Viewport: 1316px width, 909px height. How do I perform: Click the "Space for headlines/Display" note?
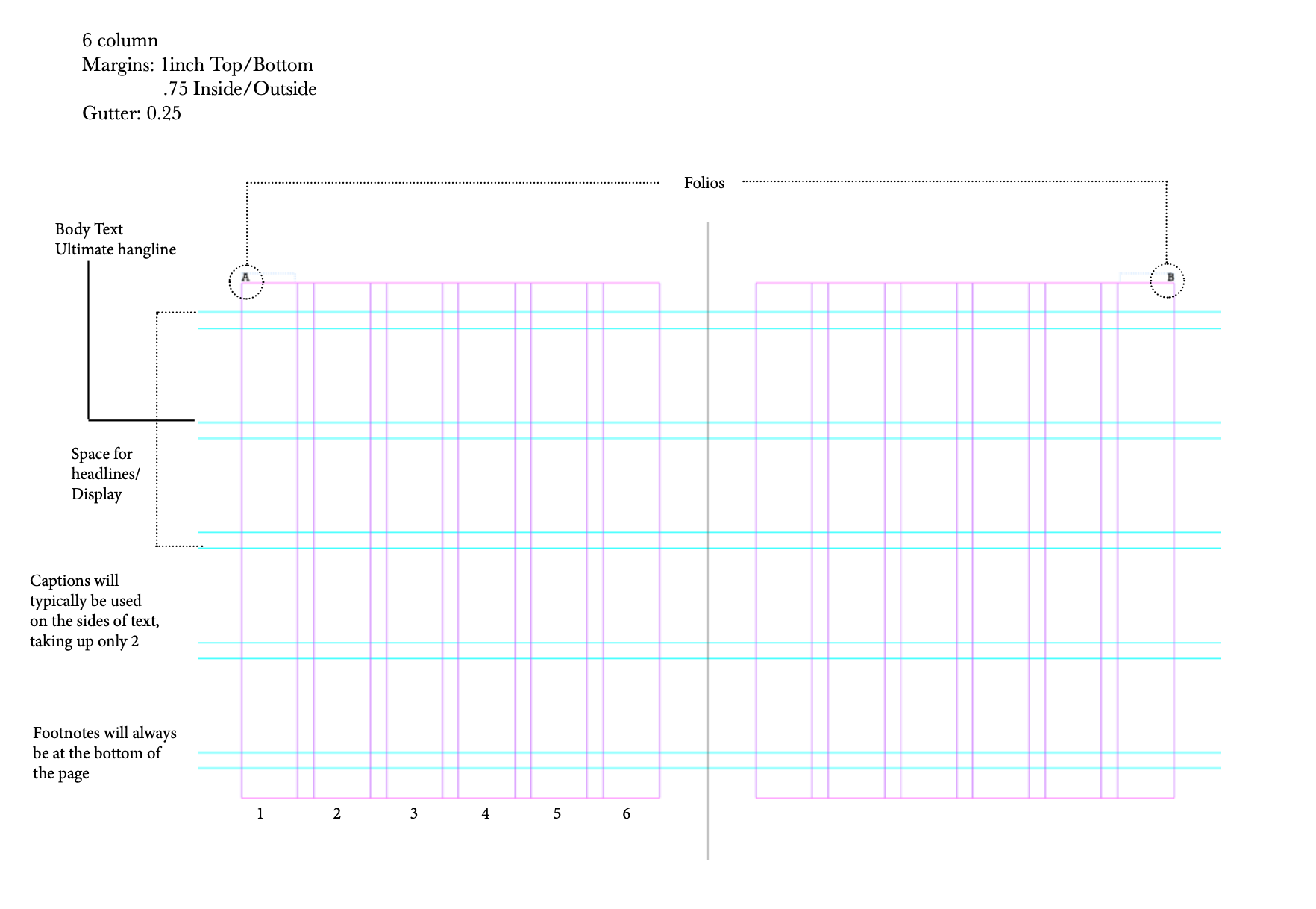(105, 474)
